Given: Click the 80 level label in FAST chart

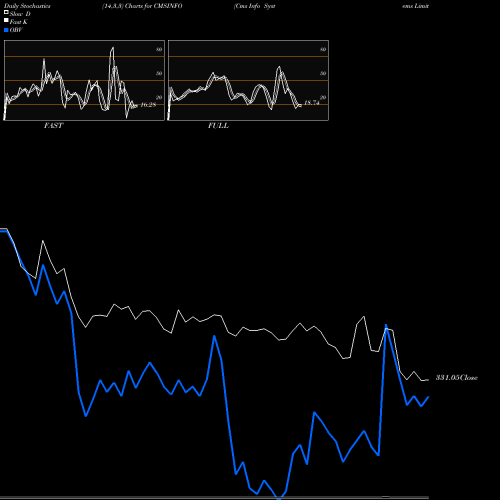Looking at the screenshot, I should (159, 49).
